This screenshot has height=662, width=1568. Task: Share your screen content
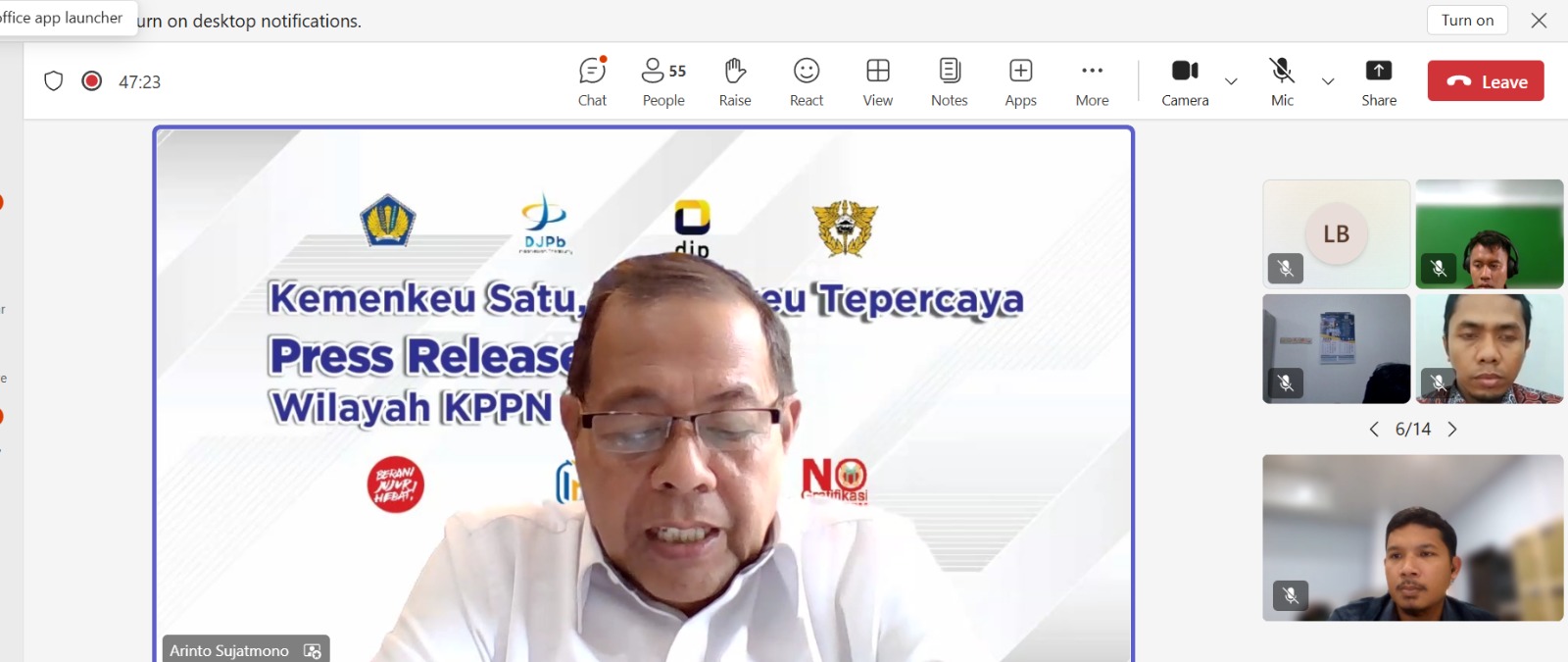tap(1379, 81)
